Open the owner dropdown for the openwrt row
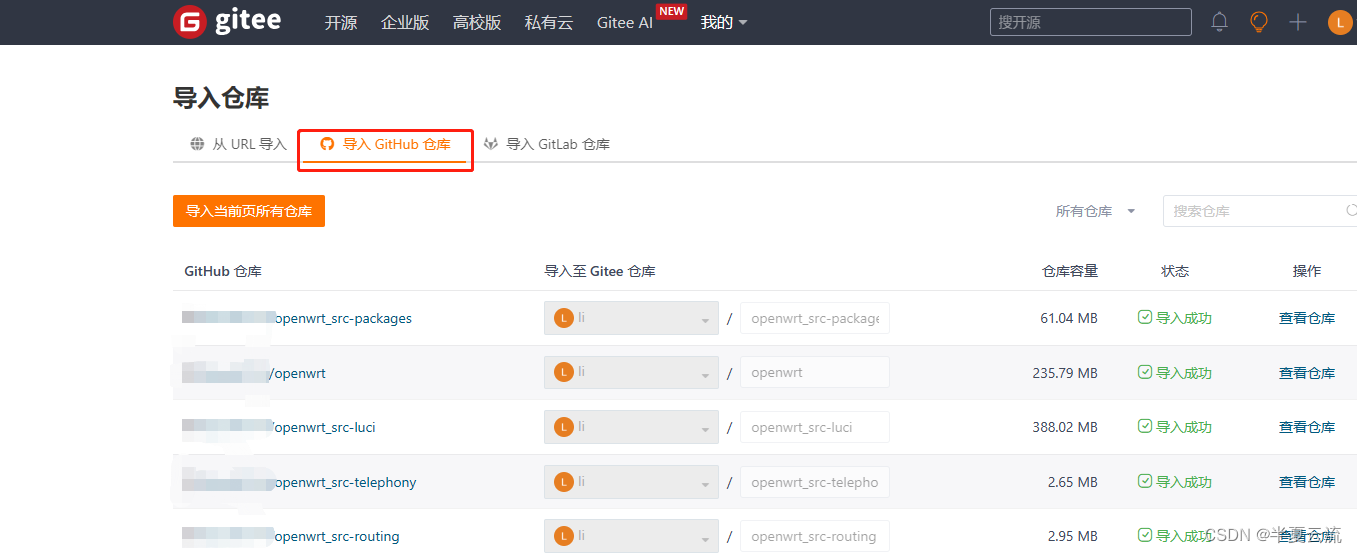 tap(631, 372)
